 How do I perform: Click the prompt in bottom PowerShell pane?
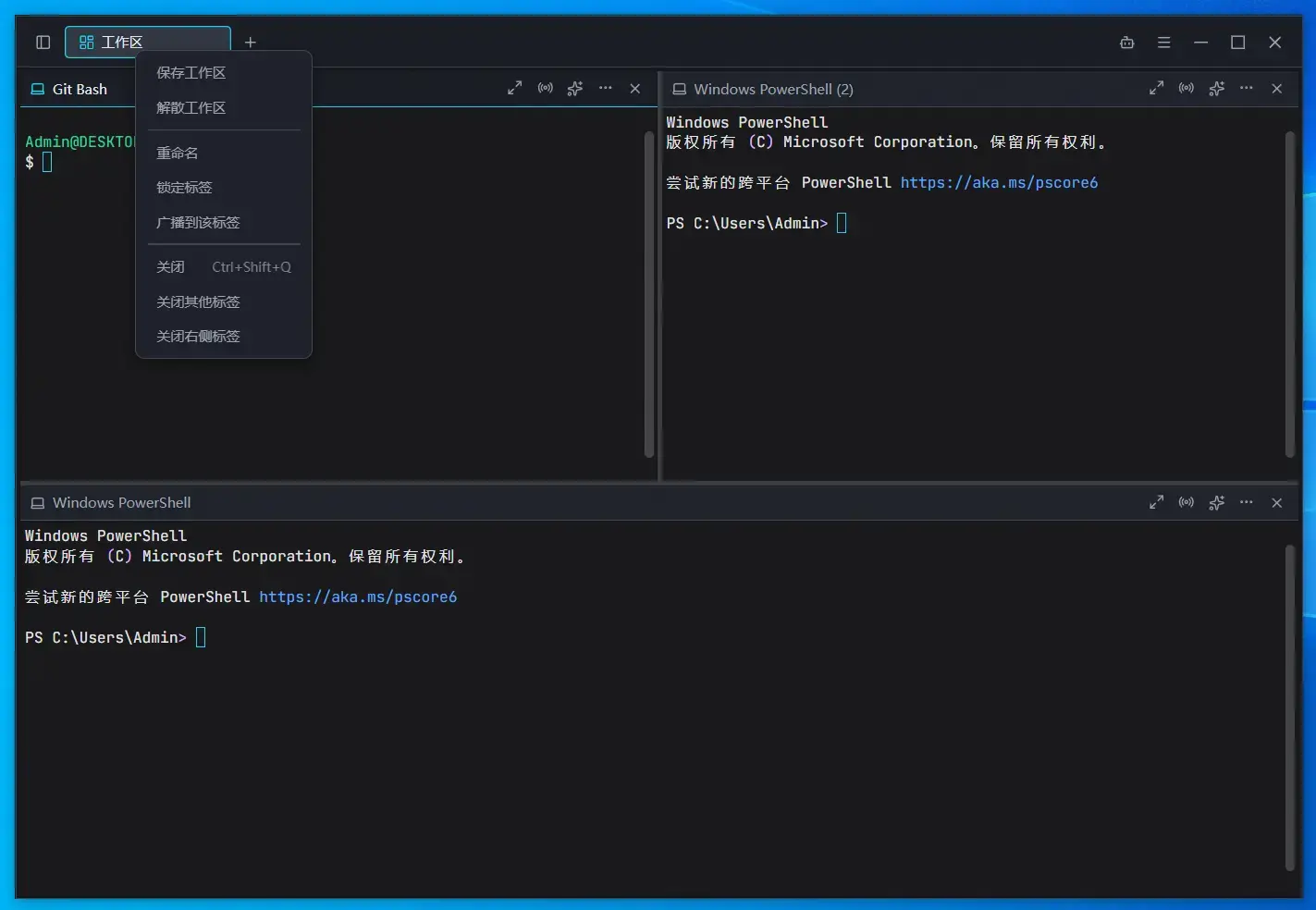[x=115, y=638]
